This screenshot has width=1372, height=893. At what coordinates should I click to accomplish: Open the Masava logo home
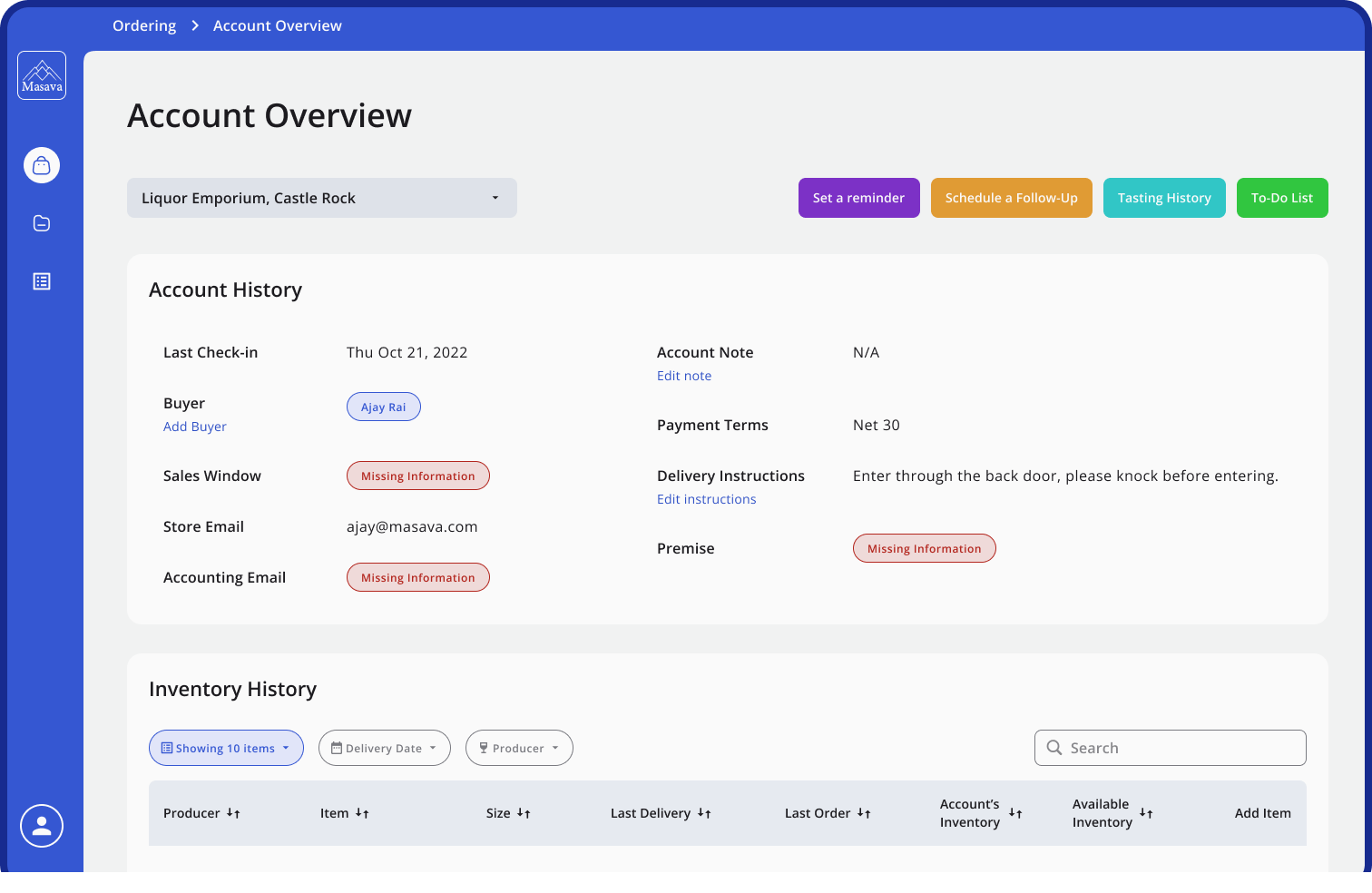[42, 75]
